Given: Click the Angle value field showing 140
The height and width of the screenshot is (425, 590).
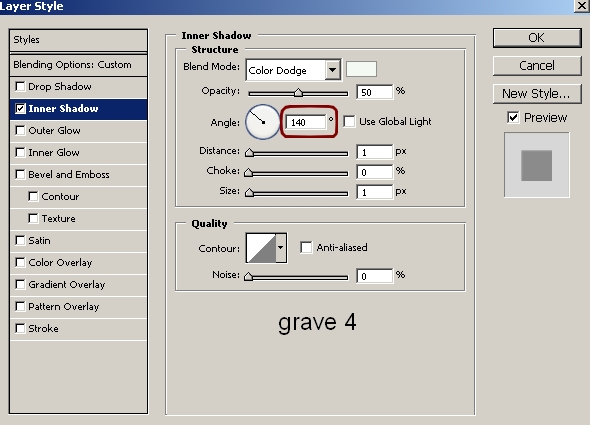Looking at the screenshot, I should click(306, 122).
